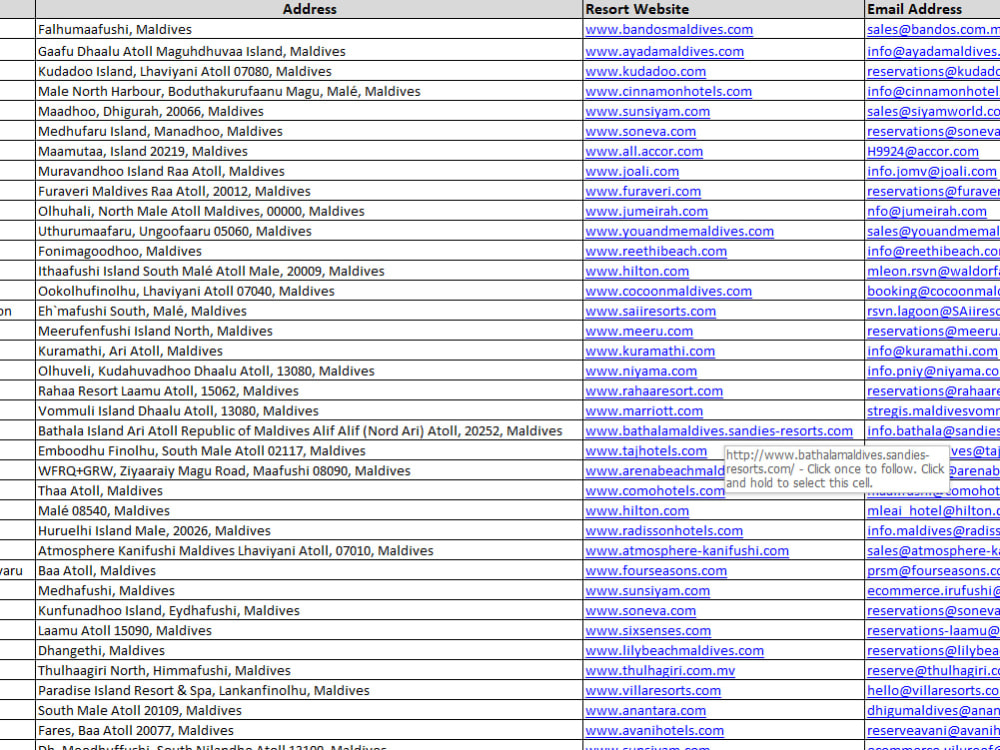Follow www.tajhotels.com link
1000x750 pixels.
(646, 451)
